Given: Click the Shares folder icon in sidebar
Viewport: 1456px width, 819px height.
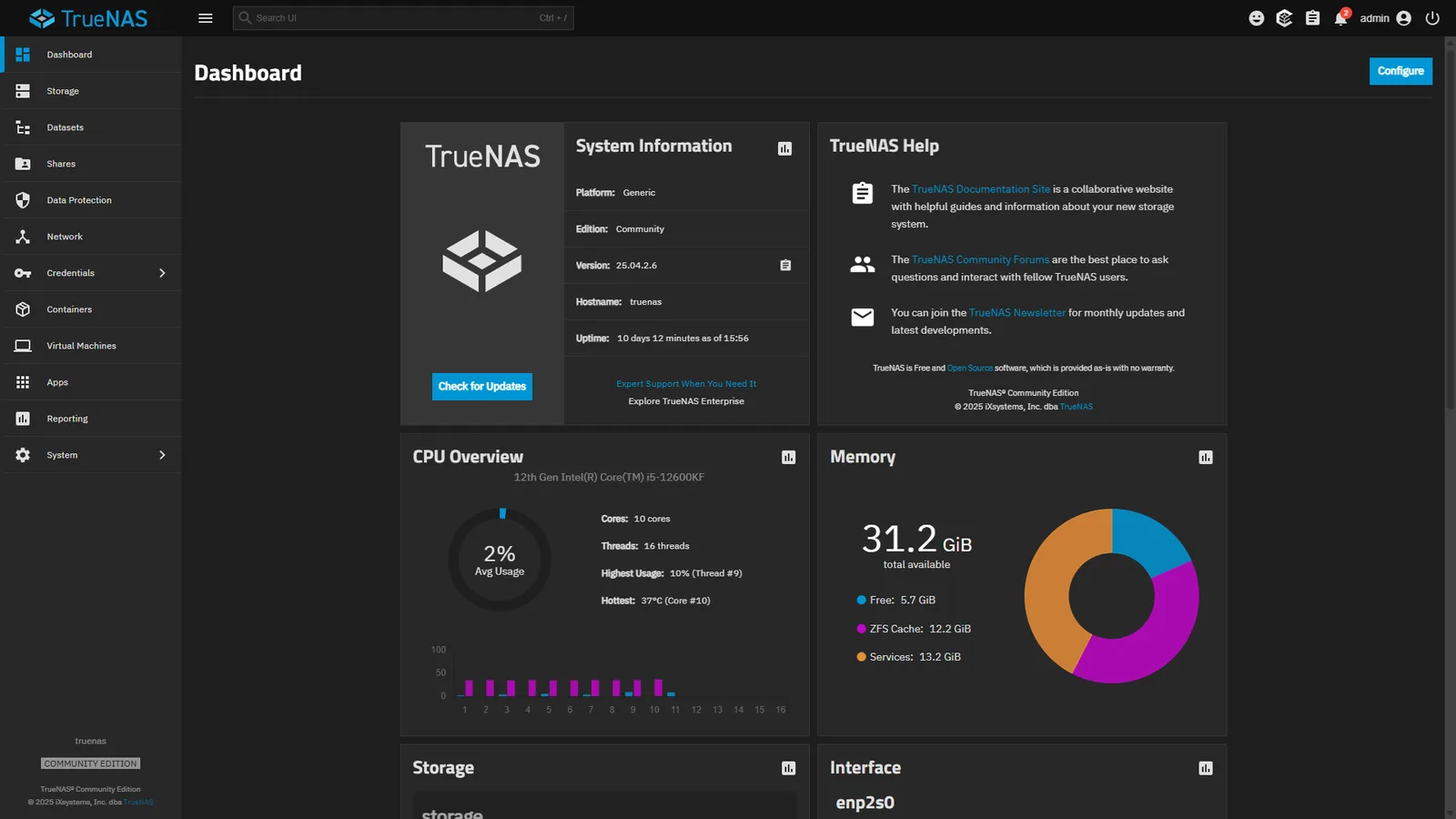Looking at the screenshot, I should point(23,164).
